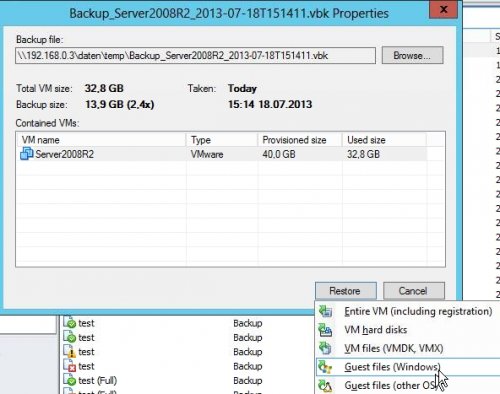This screenshot has width=500, height=394.
Task: Click the Entire VM restore icon
Action: pos(325,311)
